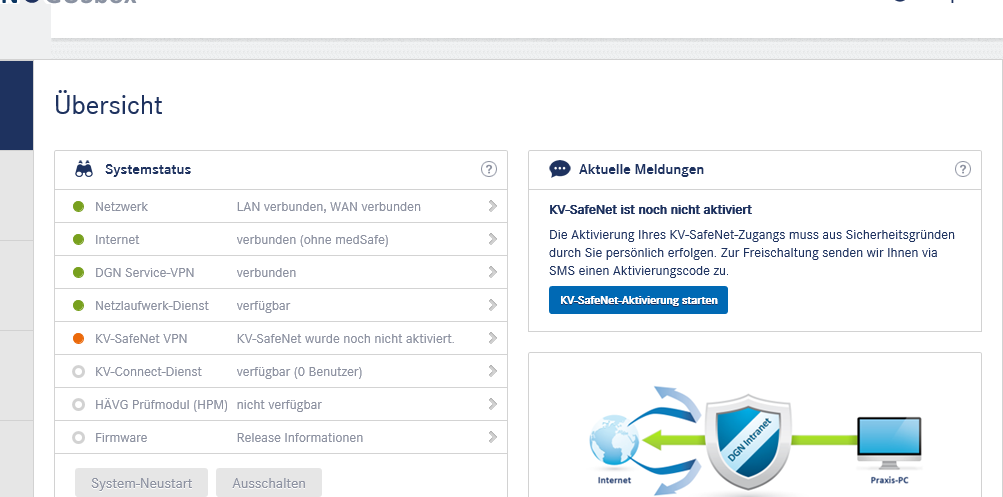Click 'verbunden (ohne medSafe)' status text
This screenshot has height=497, width=1003.
pyautogui.click(x=313, y=240)
